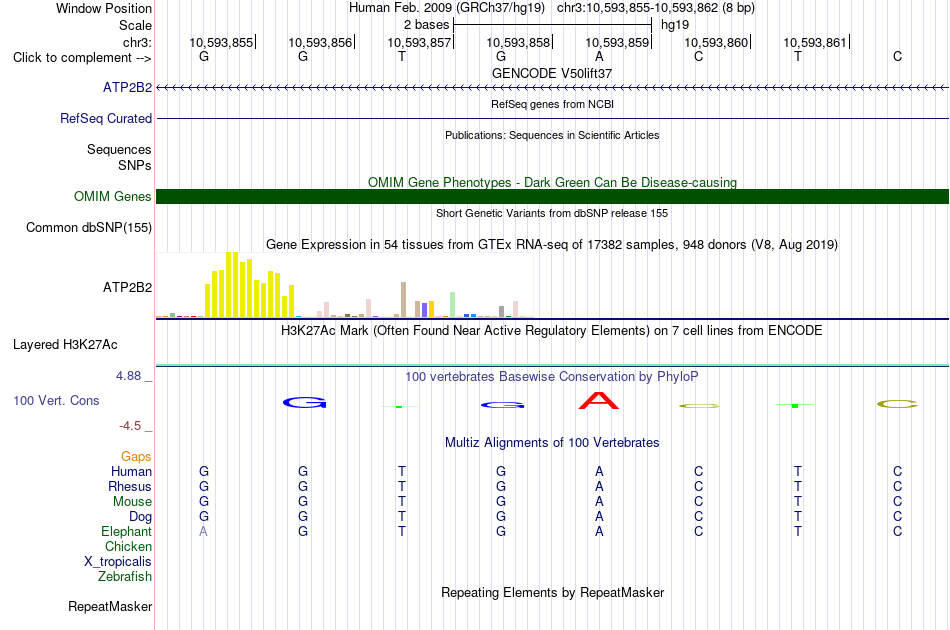Click the OMIM Genes track label

click(113, 196)
